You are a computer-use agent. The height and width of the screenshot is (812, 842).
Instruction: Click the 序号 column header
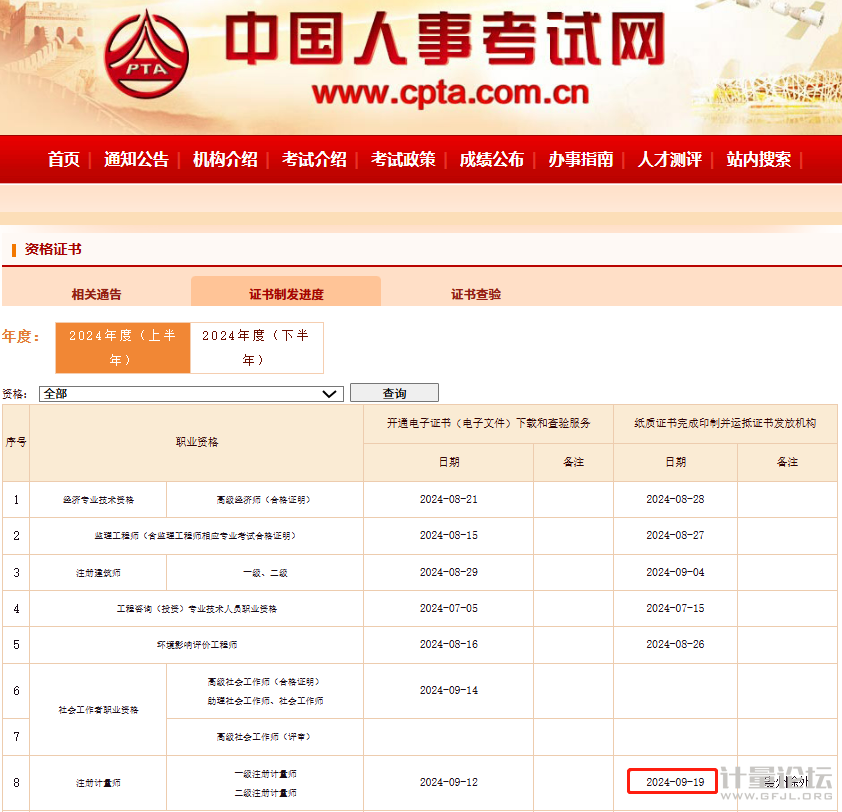pyautogui.click(x=16, y=443)
